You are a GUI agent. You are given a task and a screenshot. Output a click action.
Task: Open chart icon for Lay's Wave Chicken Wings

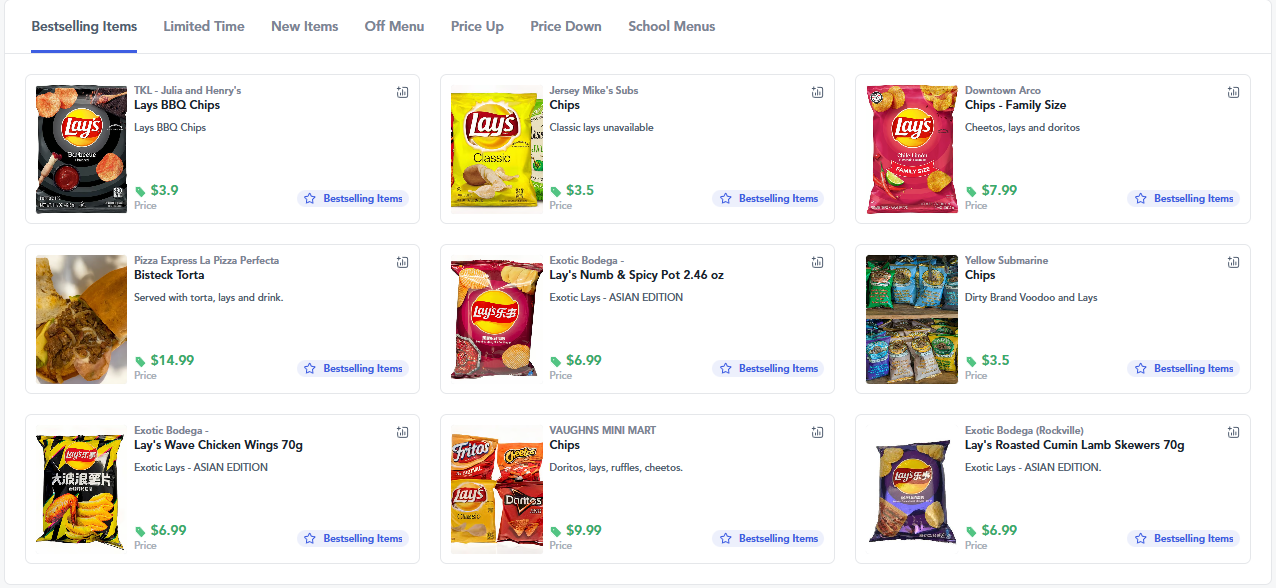(x=402, y=432)
